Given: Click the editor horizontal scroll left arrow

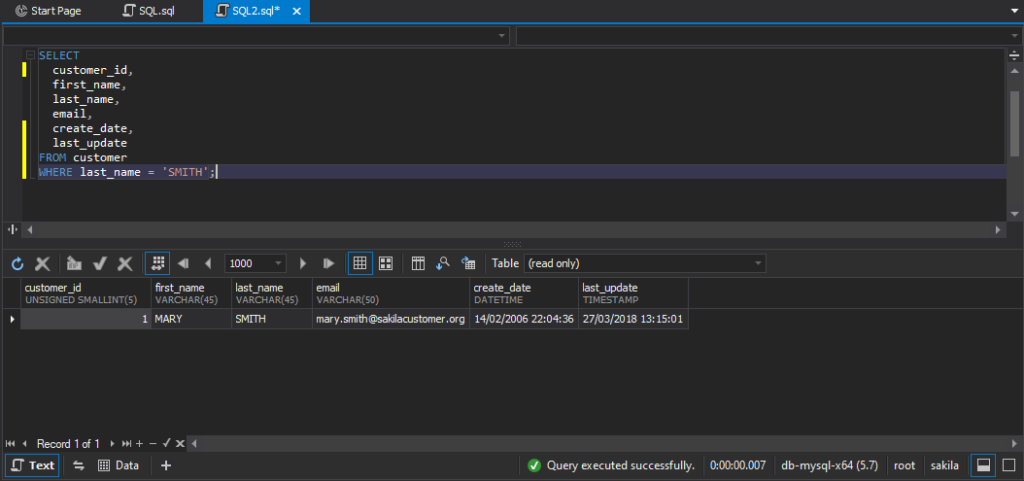Looking at the screenshot, I should [29, 230].
